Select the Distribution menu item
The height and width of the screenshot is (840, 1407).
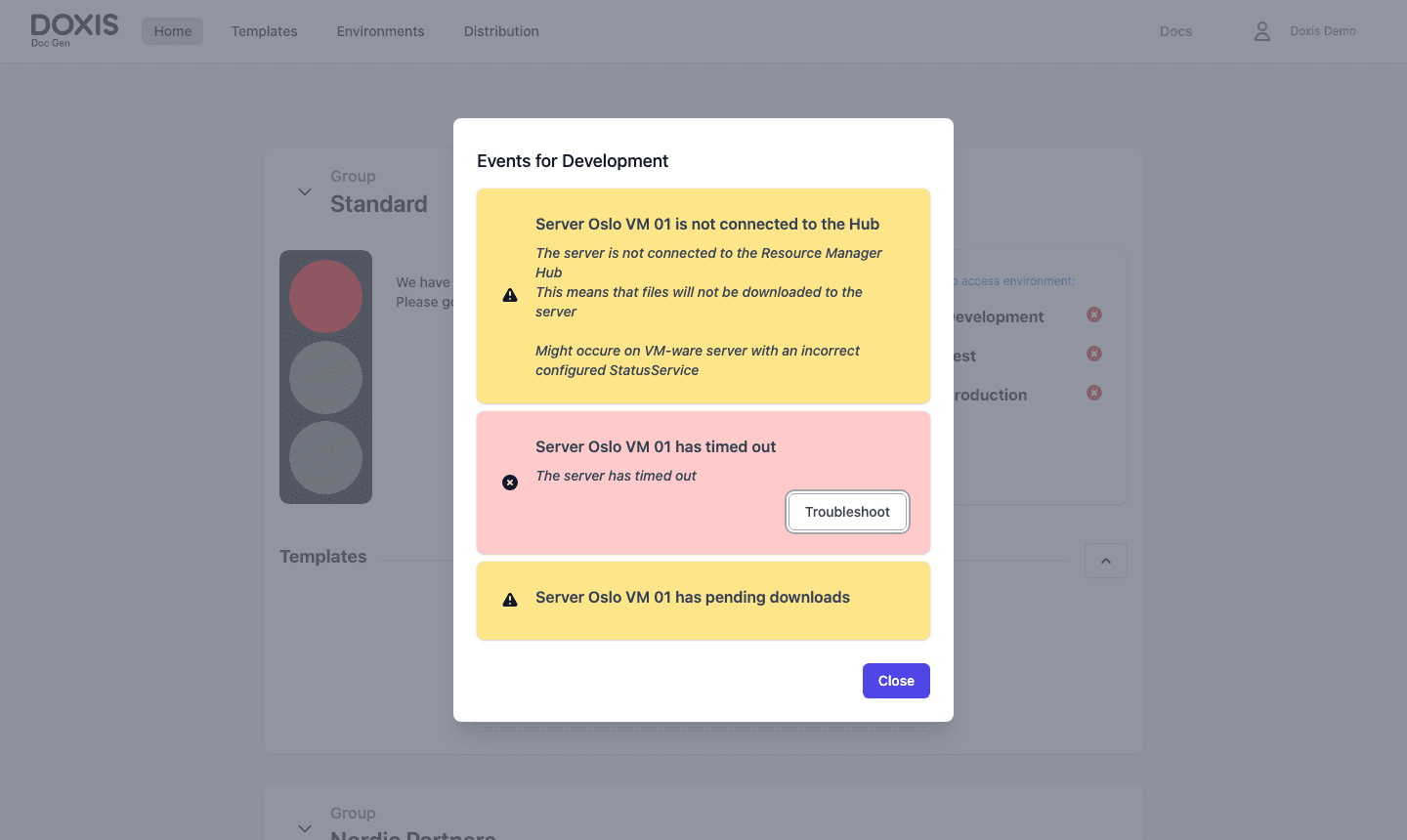[501, 31]
